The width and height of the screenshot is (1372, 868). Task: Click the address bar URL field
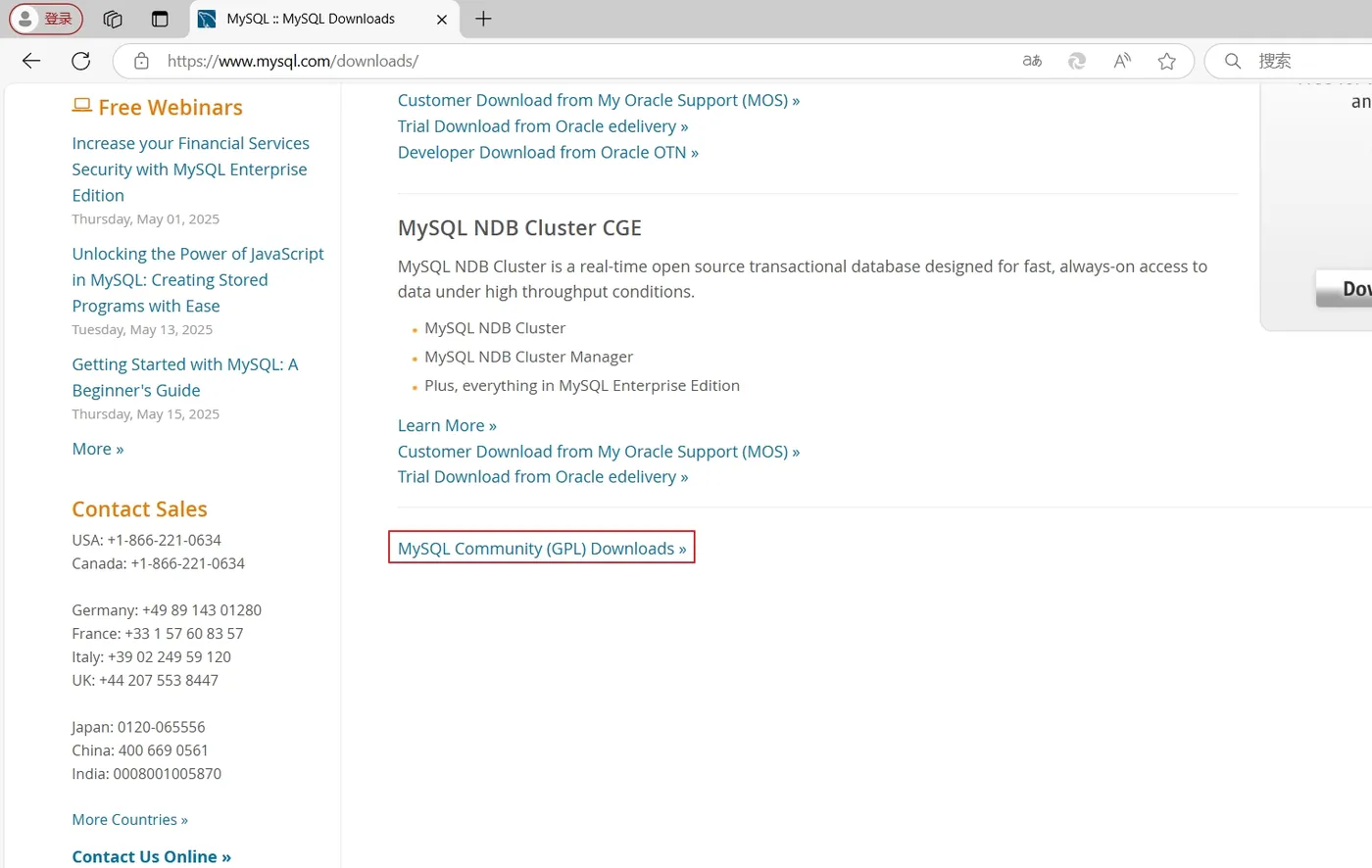pyautogui.click(x=588, y=61)
